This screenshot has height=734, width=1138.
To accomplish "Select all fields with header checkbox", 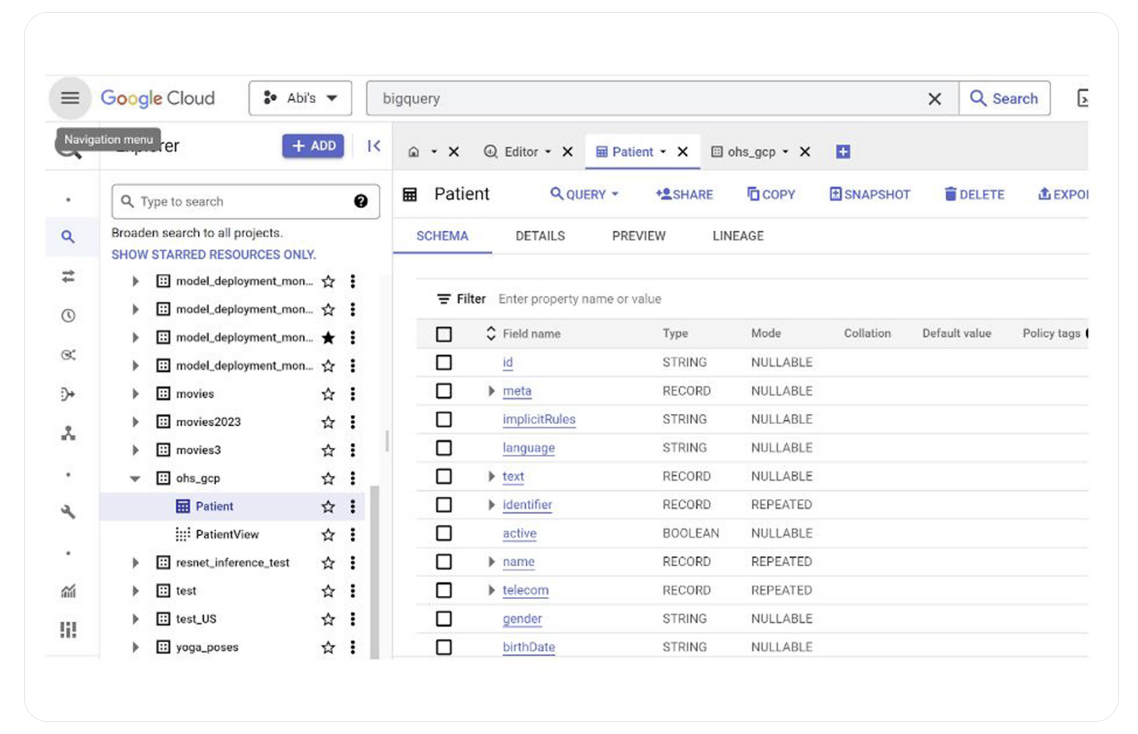I will pos(444,334).
